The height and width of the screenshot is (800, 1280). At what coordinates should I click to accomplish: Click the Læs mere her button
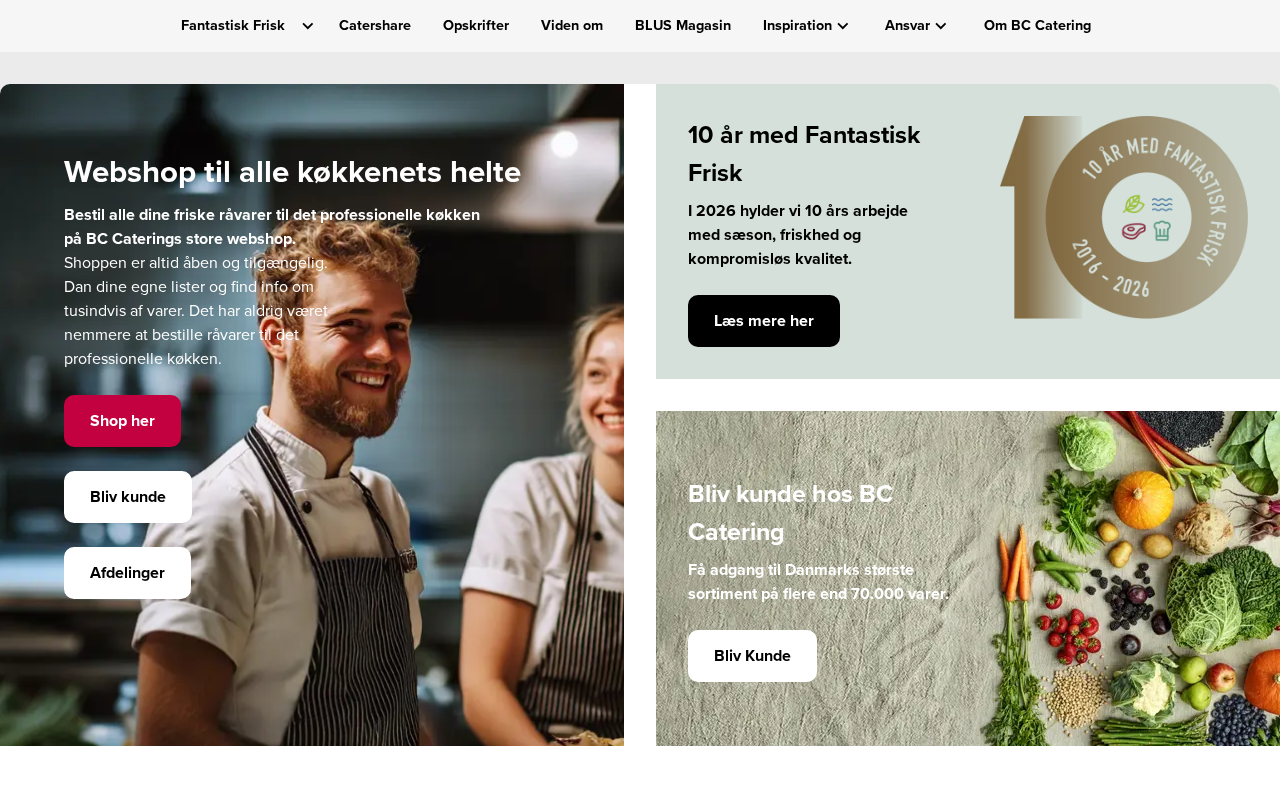coord(764,321)
